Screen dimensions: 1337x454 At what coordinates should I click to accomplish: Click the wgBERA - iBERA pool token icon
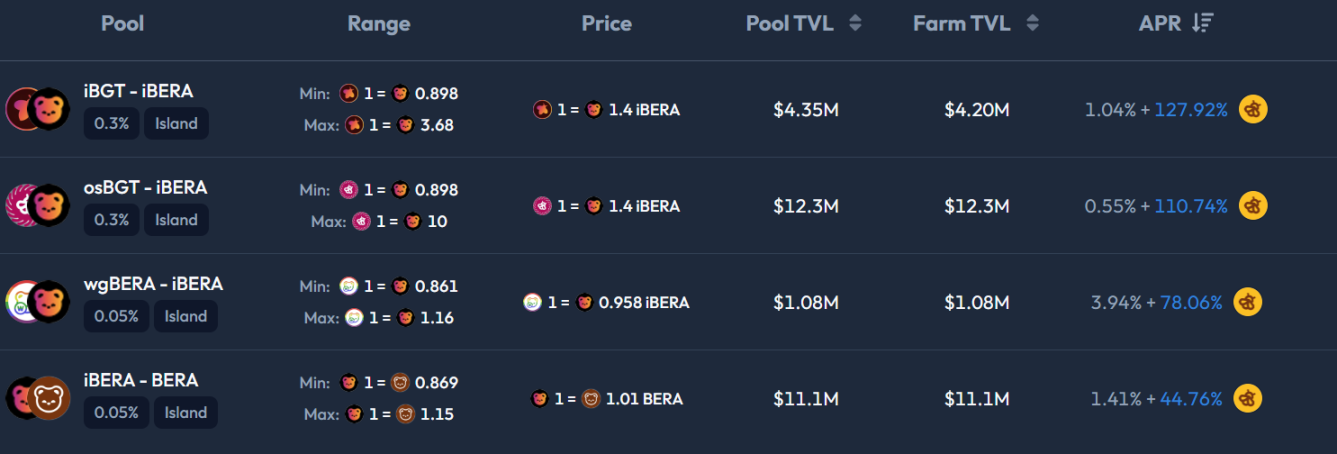coord(36,301)
